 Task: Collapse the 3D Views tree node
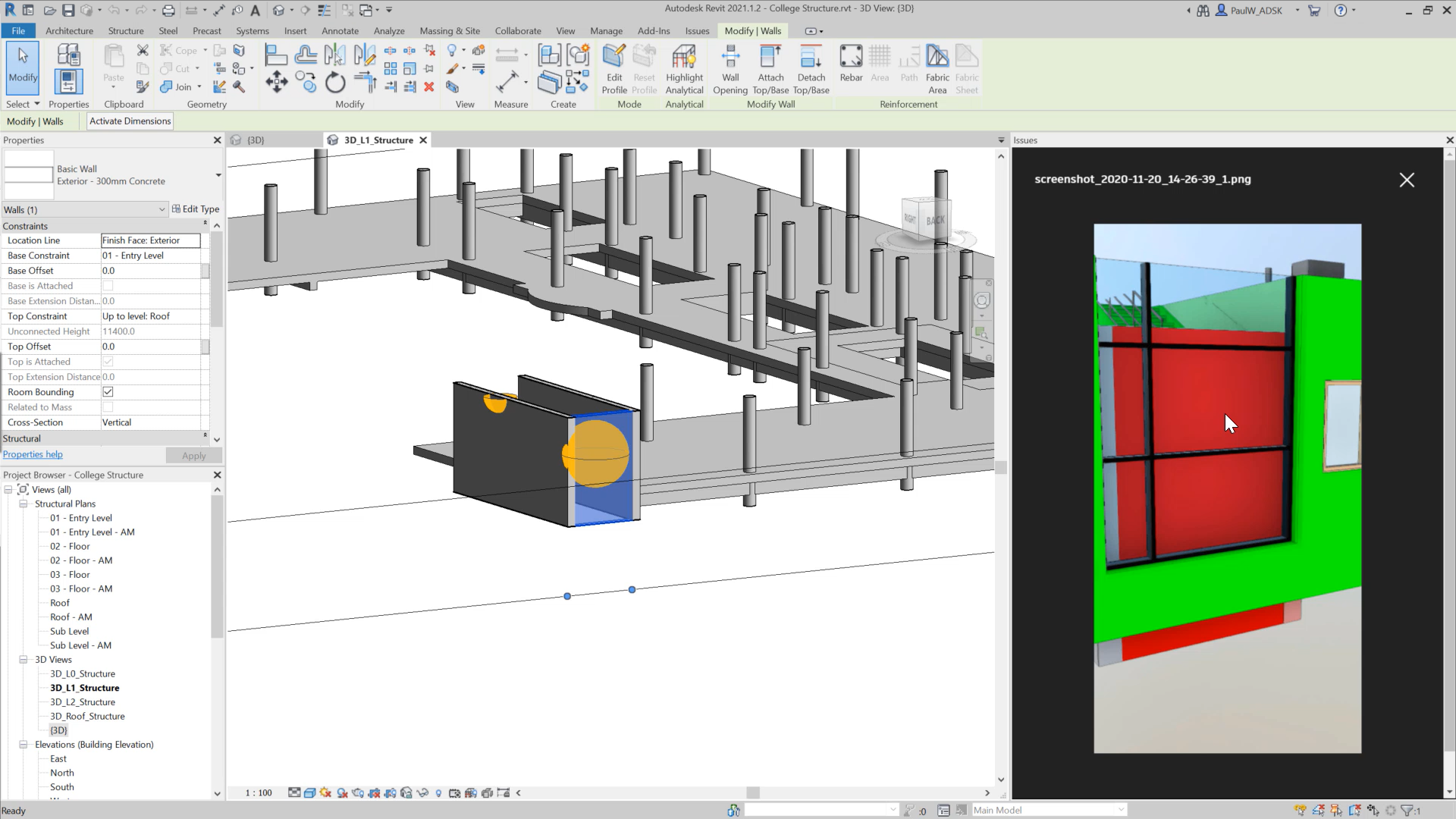(x=23, y=660)
